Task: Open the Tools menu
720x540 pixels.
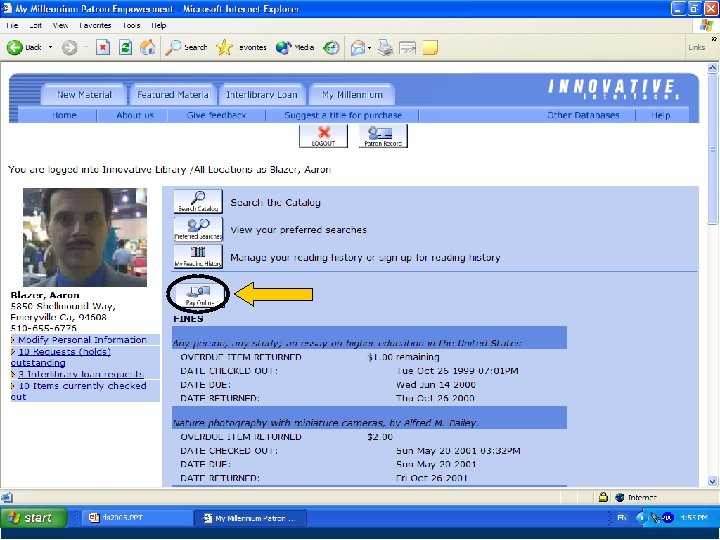Action: pos(131,25)
